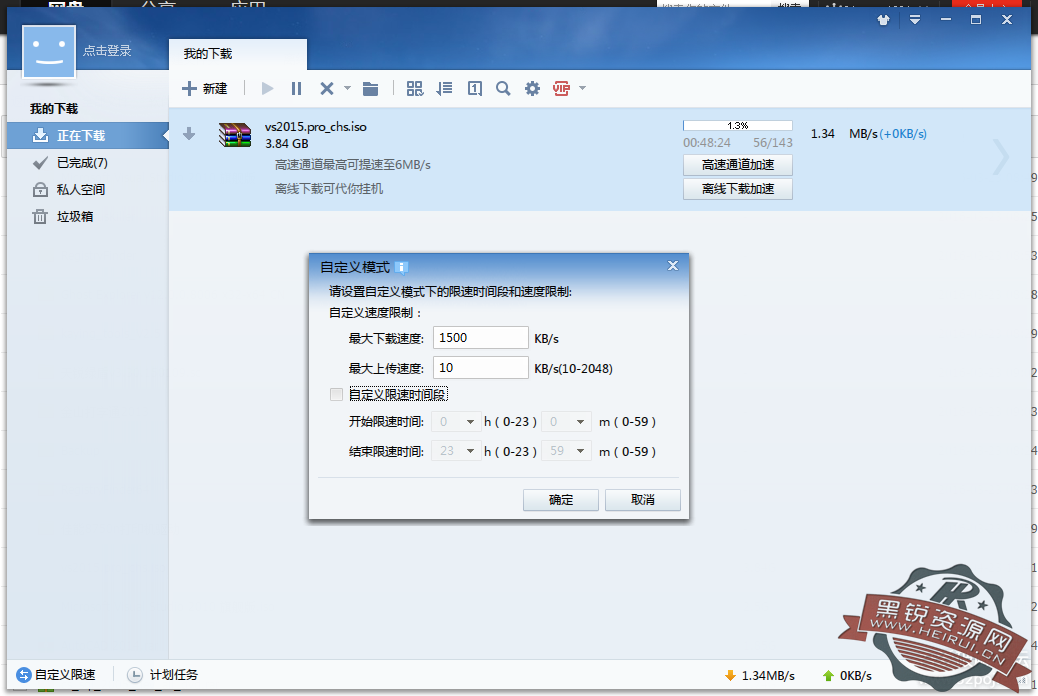
Task: Click the (+0KB/s) acceleration speed text
Action: tap(903, 134)
